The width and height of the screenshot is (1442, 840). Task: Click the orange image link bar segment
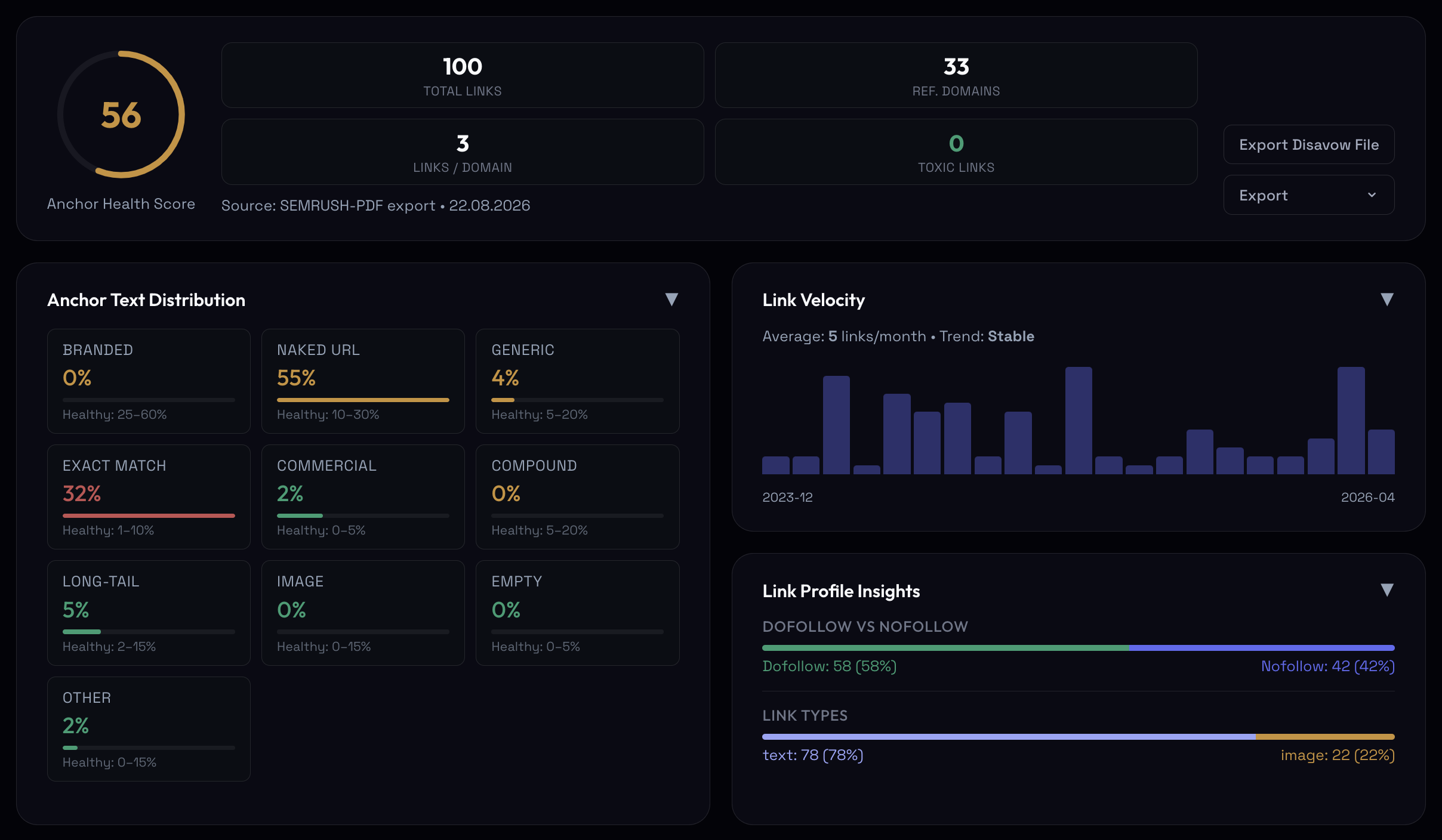coord(1325,737)
